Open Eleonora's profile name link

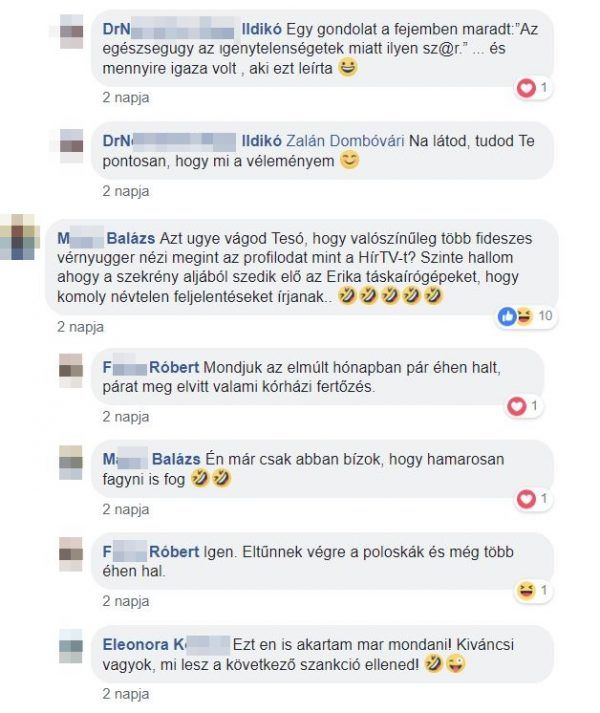pos(166,644)
